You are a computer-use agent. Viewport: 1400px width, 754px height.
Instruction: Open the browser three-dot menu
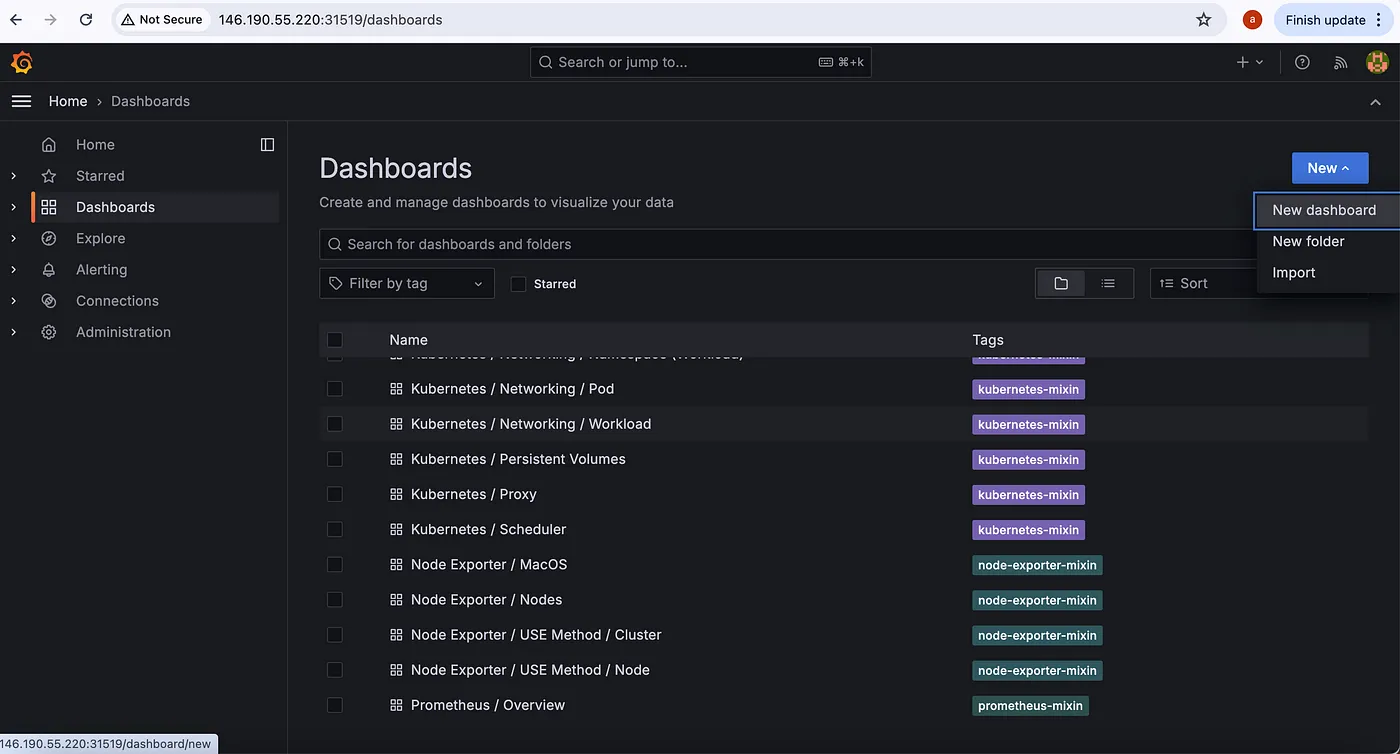[1380, 19]
